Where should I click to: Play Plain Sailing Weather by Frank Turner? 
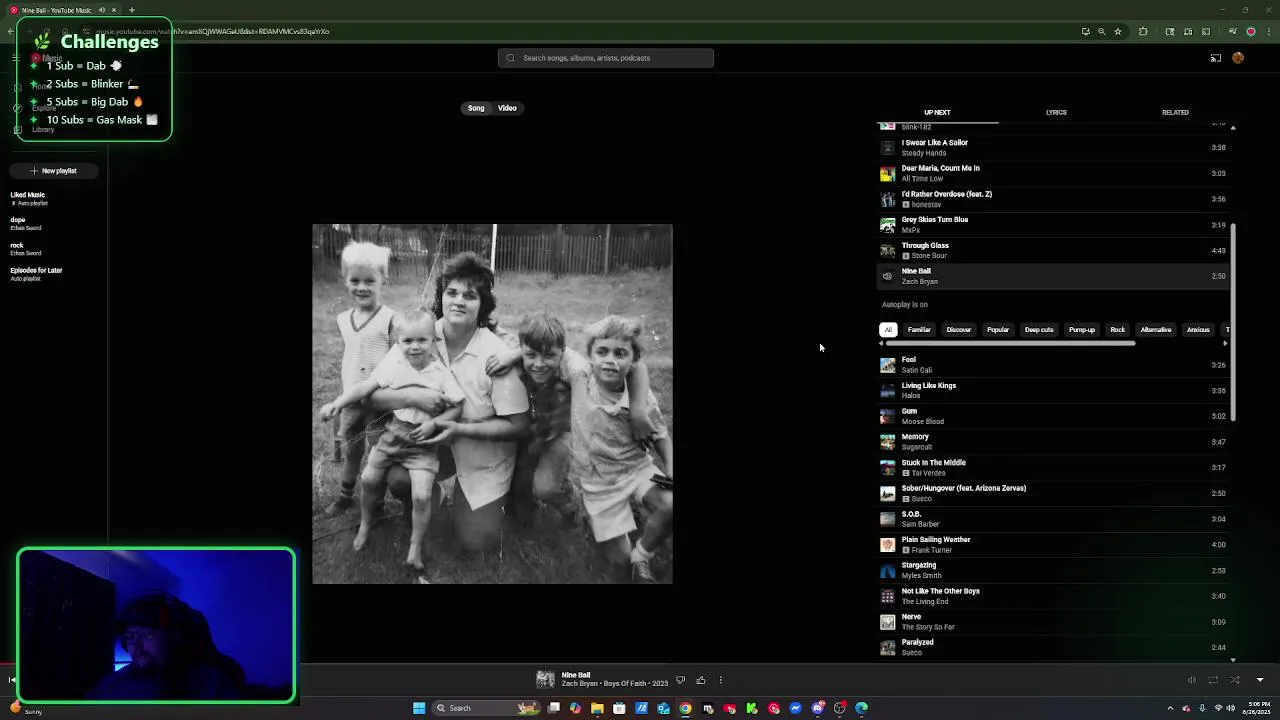[1053, 545]
